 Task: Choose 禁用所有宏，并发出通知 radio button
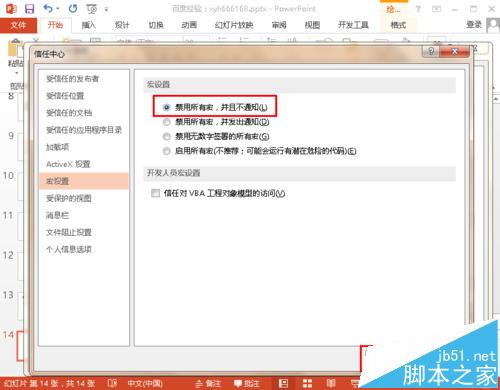(x=166, y=122)
